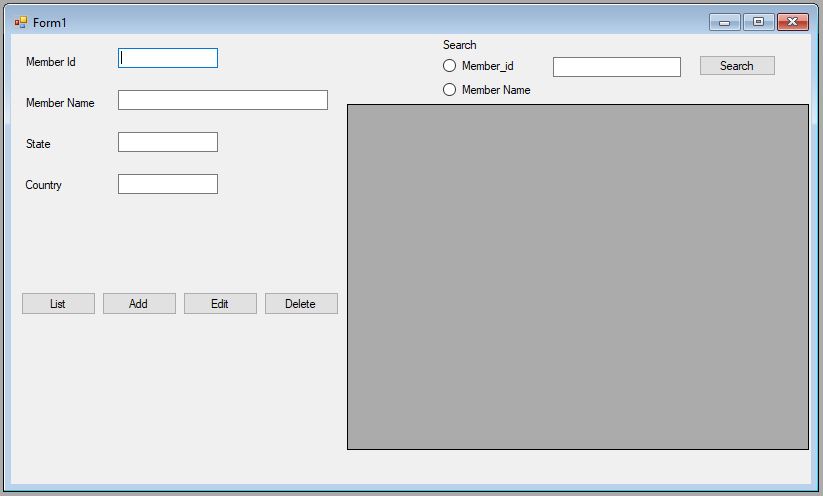
Task: Click the gray data grid area
Action: [578, 277]
